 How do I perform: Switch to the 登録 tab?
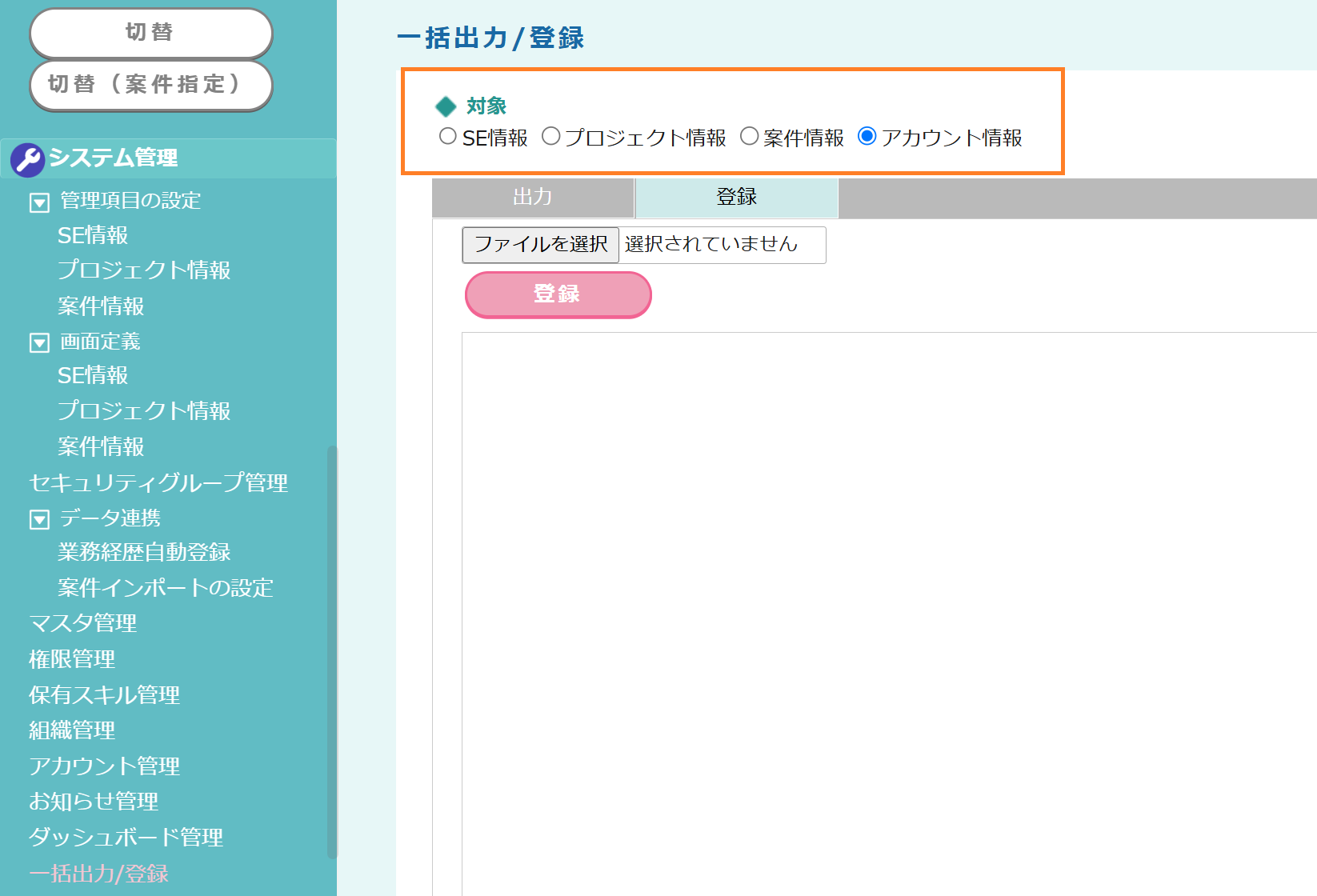[x=736, y=198]
